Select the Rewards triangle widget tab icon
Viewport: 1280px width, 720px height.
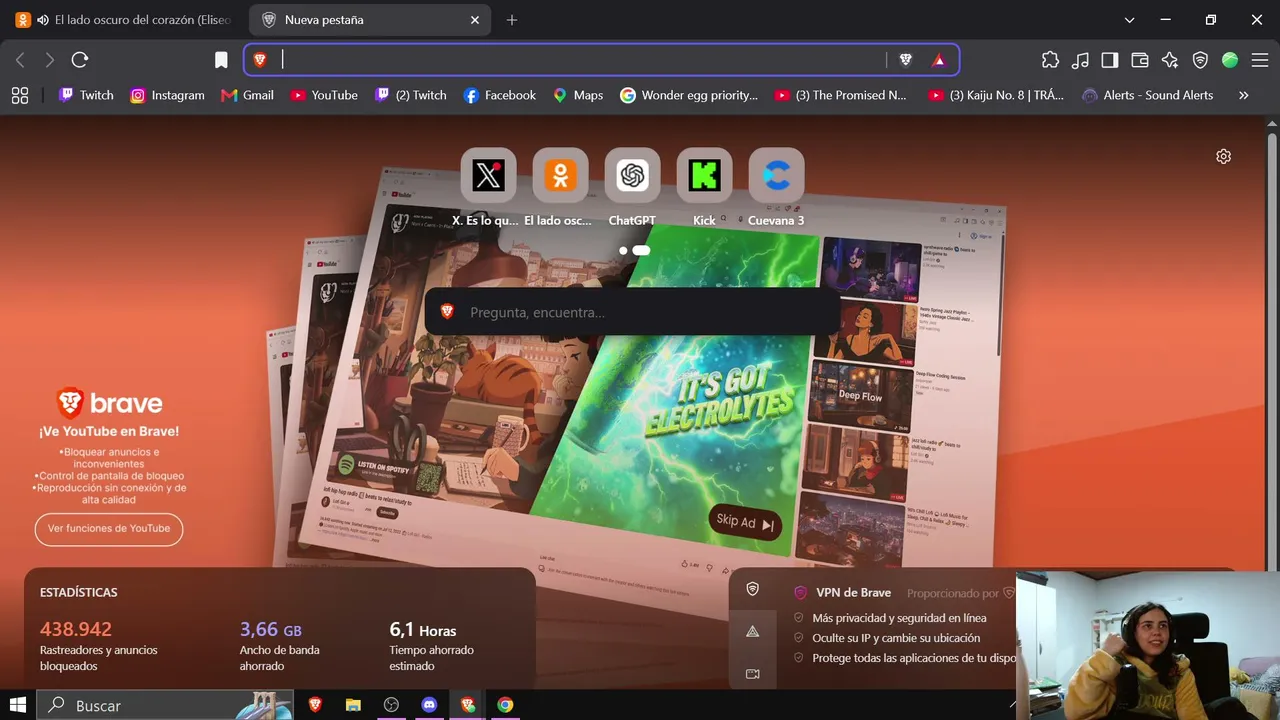753,631
